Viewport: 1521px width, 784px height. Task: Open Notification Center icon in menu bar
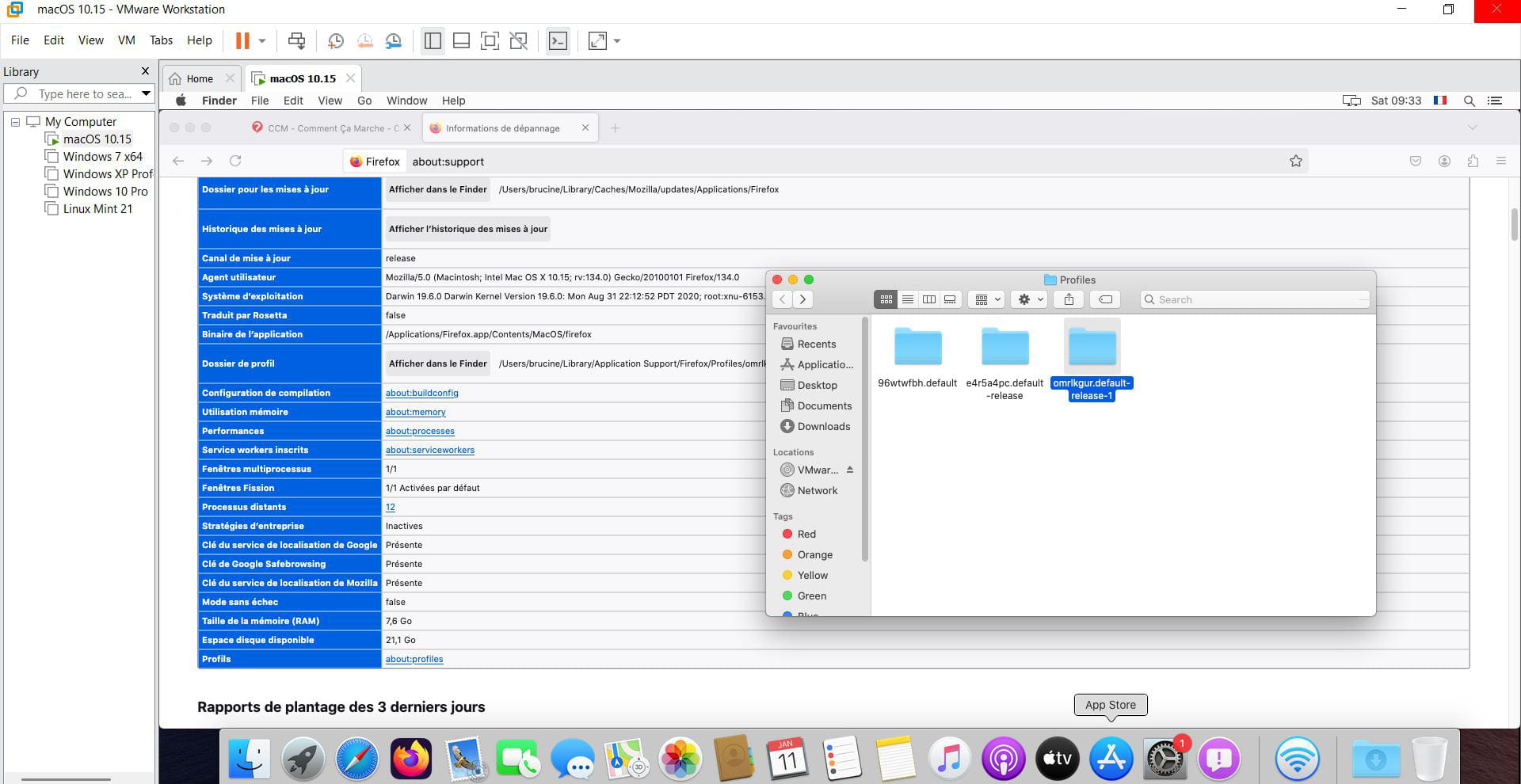click(1495, 101)
